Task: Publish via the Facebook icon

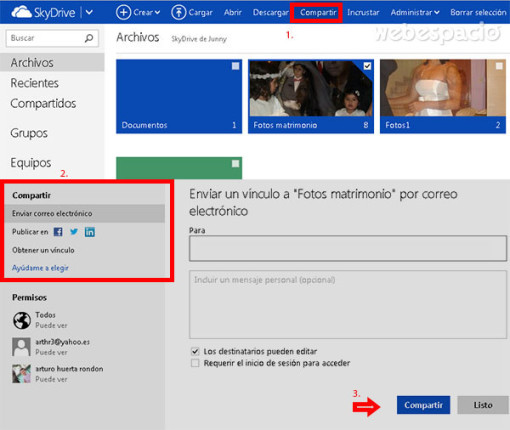Action: (x=58, y=232)
